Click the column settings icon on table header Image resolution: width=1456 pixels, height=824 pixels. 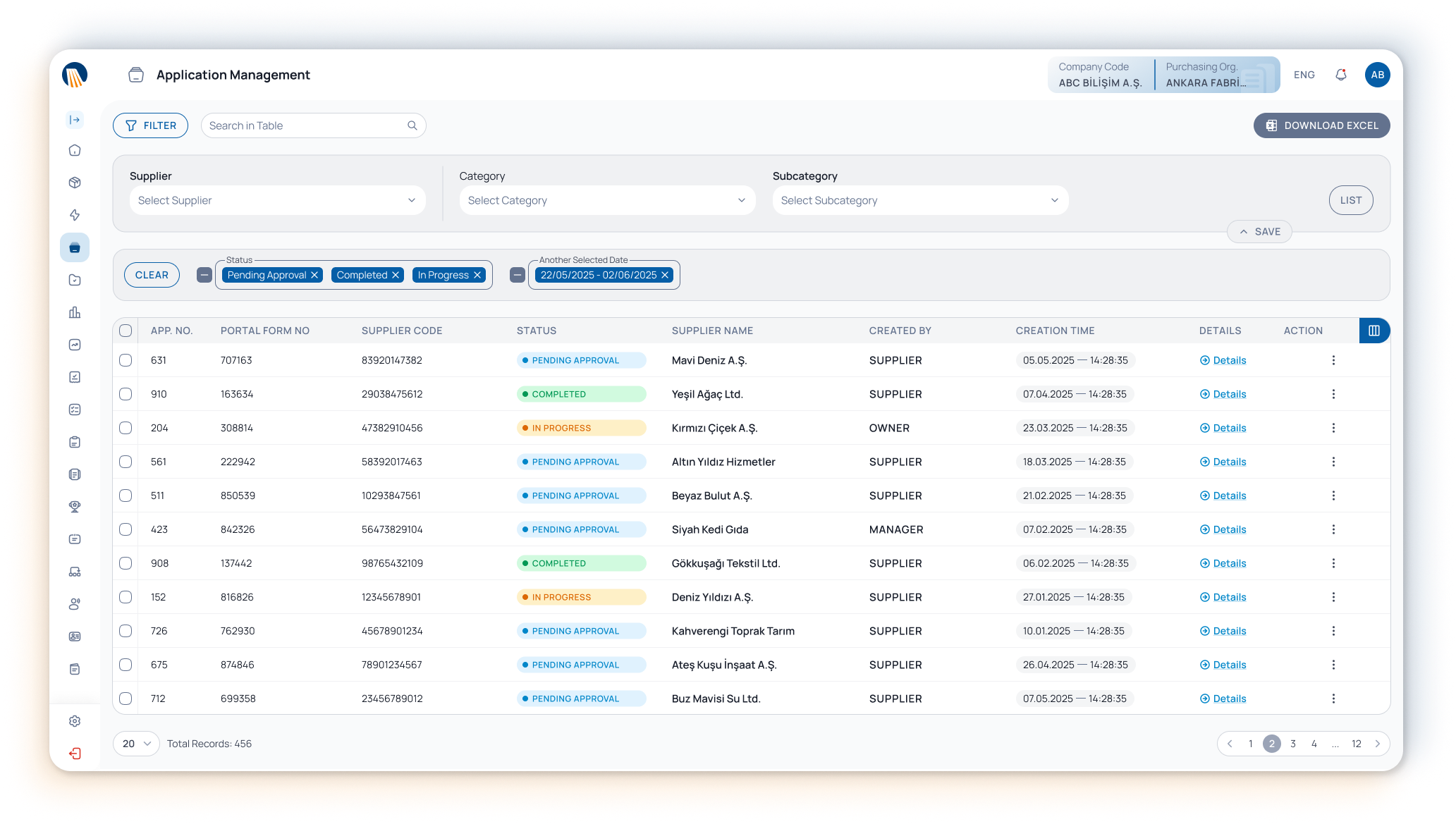click(1374, 330)
